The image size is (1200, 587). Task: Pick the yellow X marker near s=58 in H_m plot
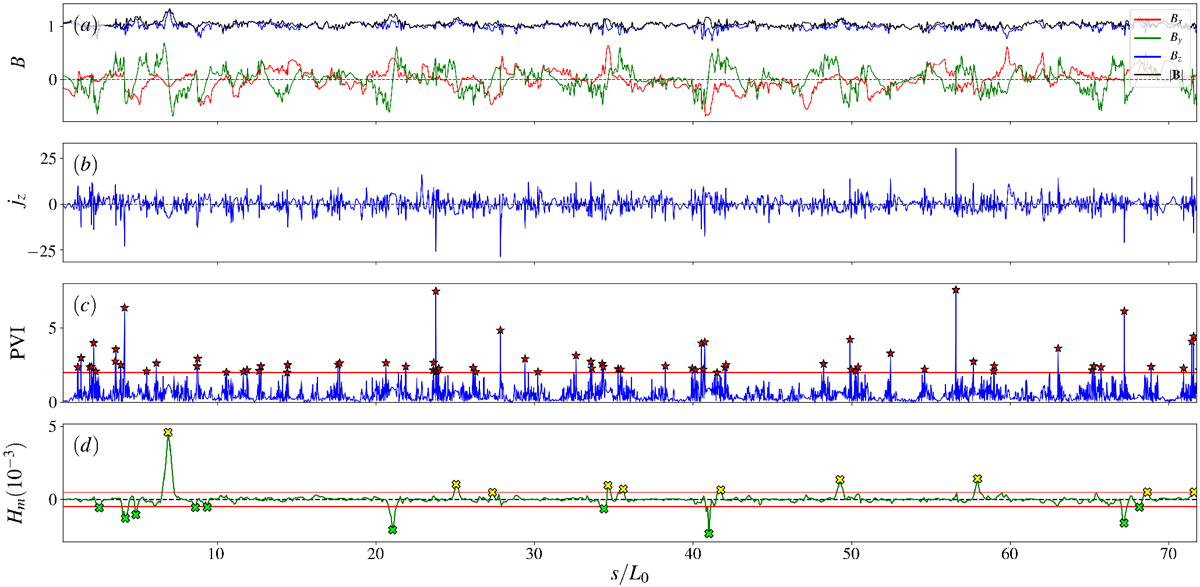point(977,479)
